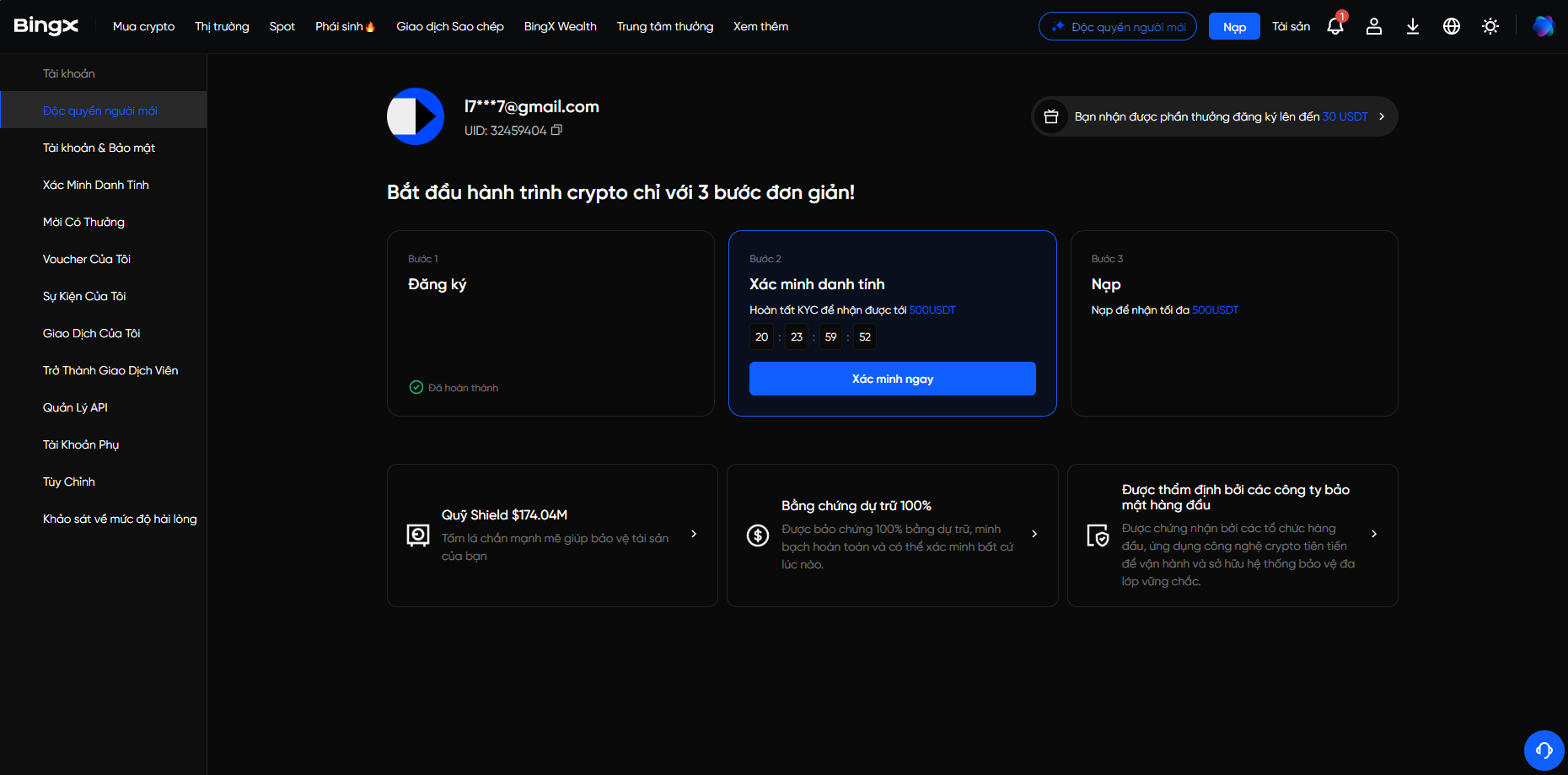Expand the registration reward banner arrow
Image resolution: width=1568 pixels, height=775 pixels.
(1382, 116)
